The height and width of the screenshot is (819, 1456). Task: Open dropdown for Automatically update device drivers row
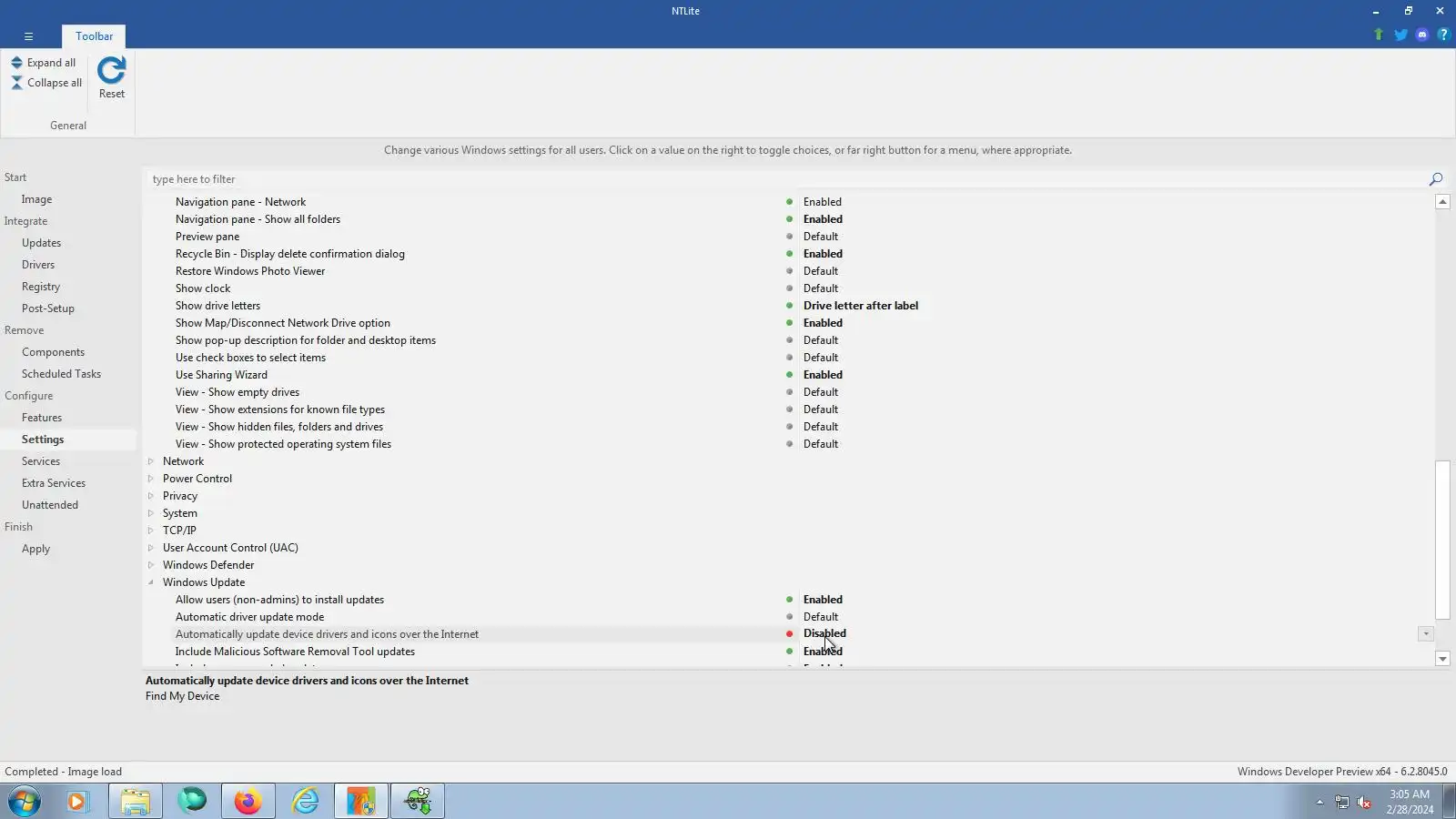click(1426, 633)
